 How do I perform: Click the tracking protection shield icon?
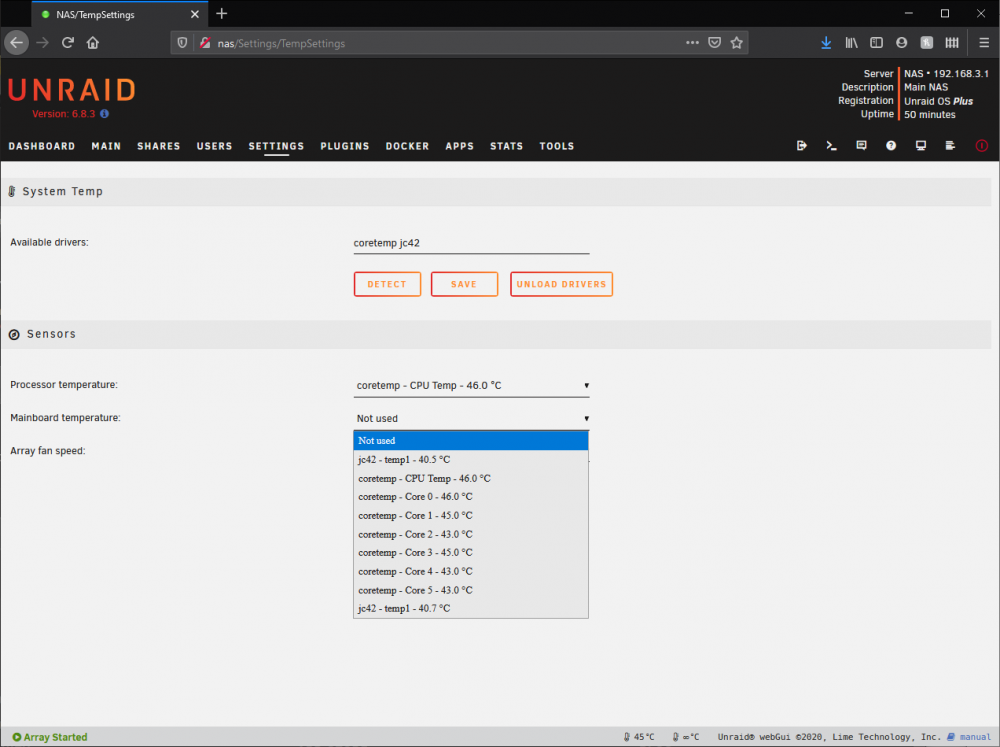[182, 43]
